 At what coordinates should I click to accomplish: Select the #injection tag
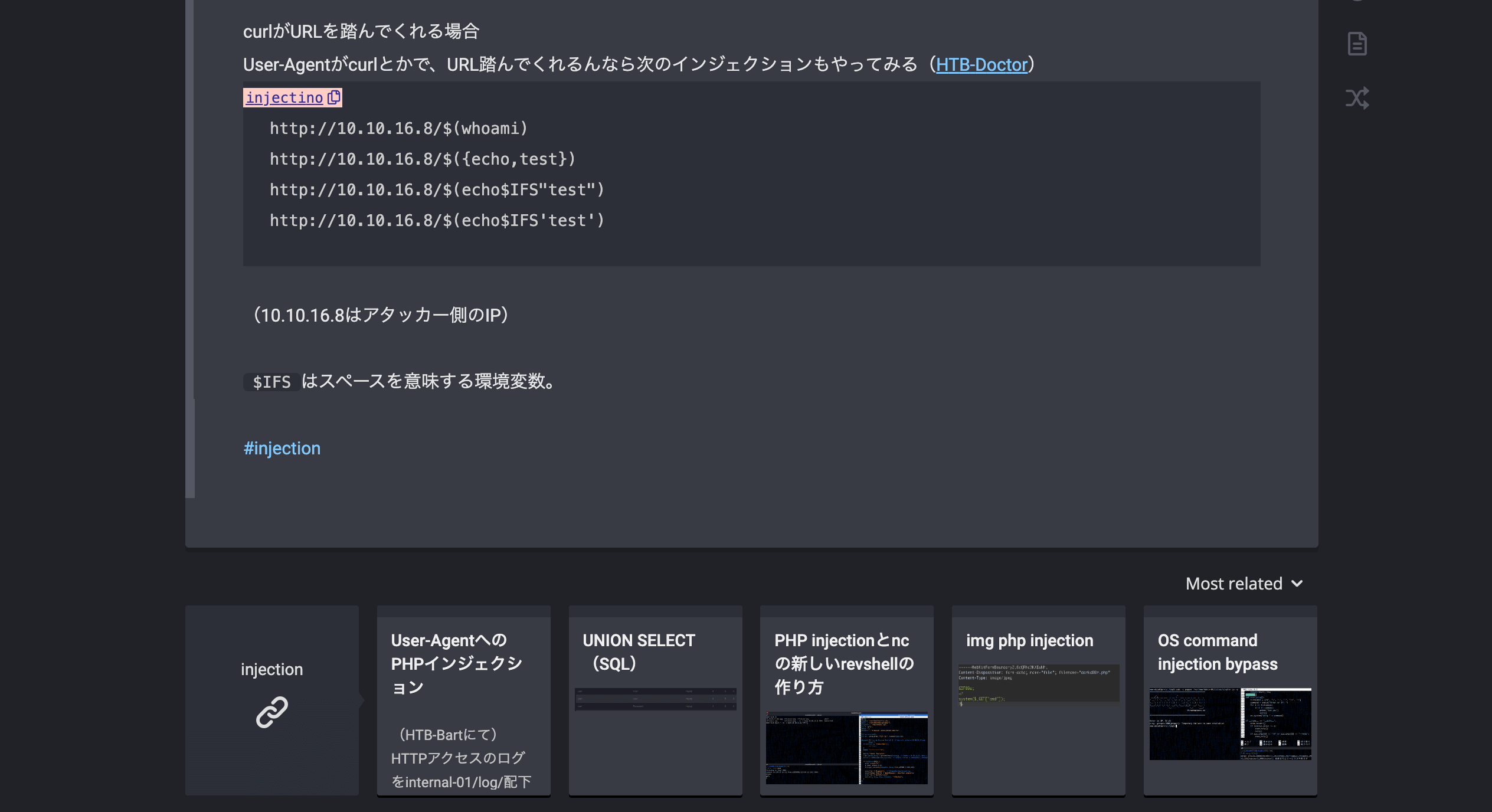(x=282, y=448)
